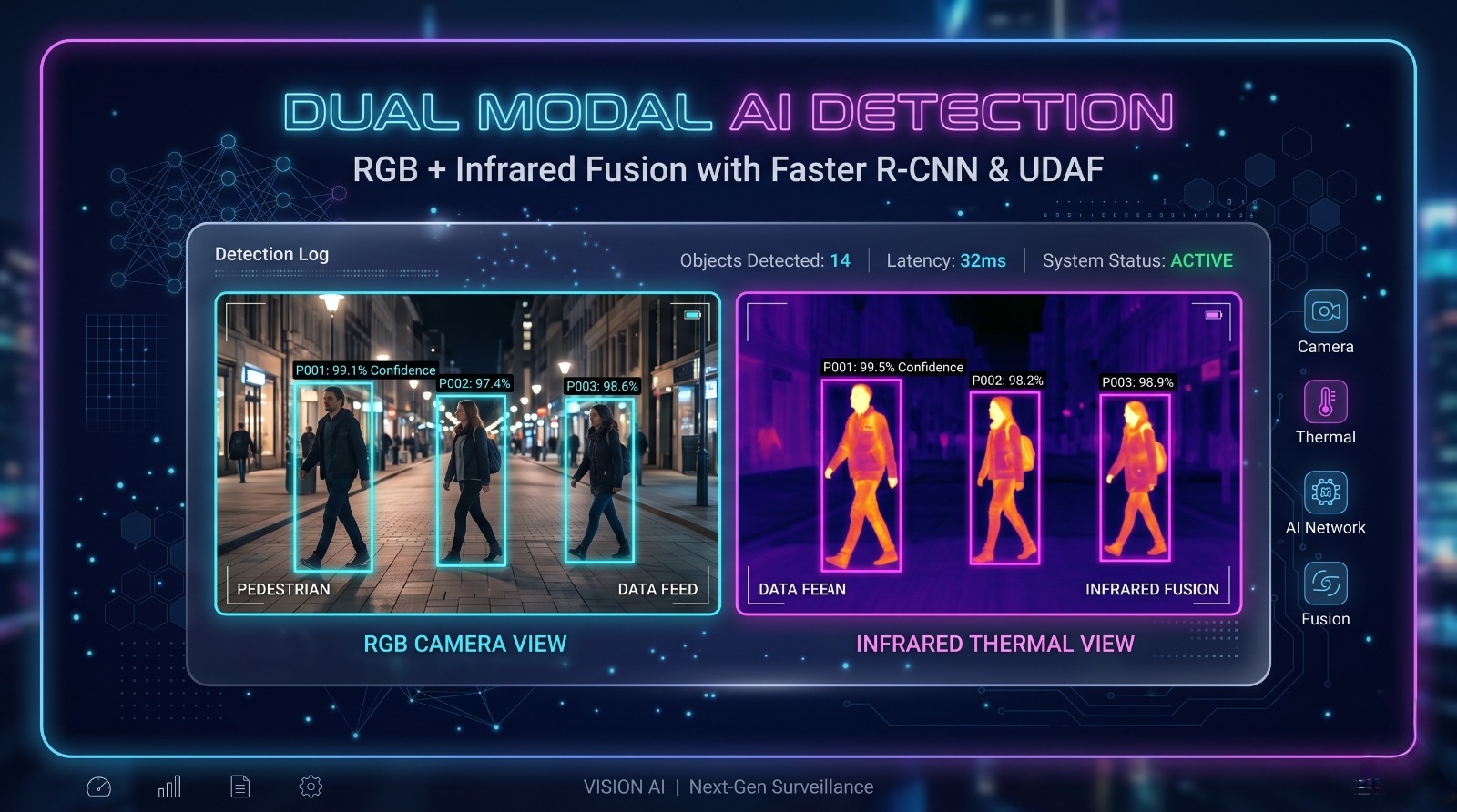Click the AI Network label in sidebar

tap(1325, 527)
